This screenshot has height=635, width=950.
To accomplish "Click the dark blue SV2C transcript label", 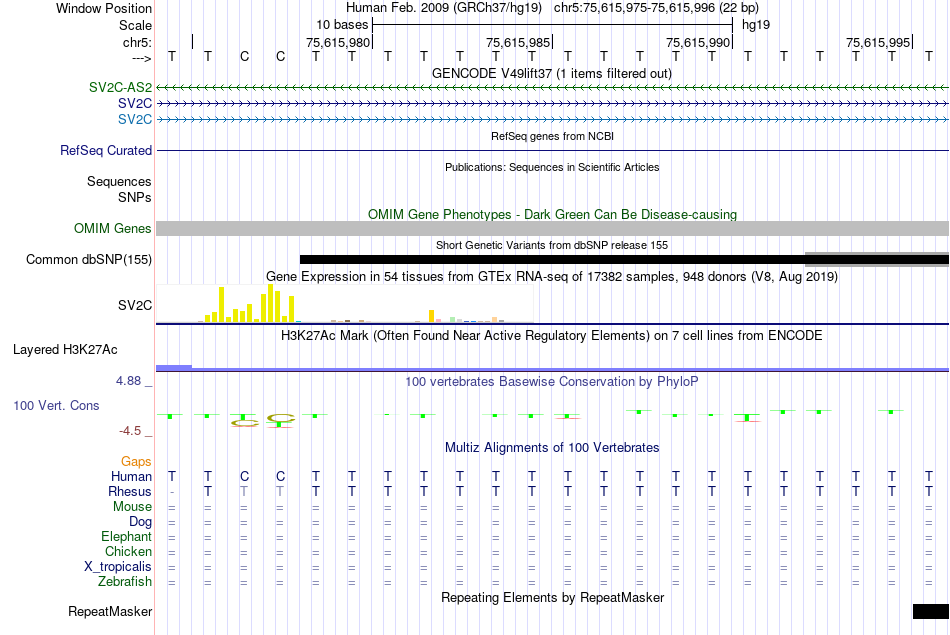I will tap(135, 104).
